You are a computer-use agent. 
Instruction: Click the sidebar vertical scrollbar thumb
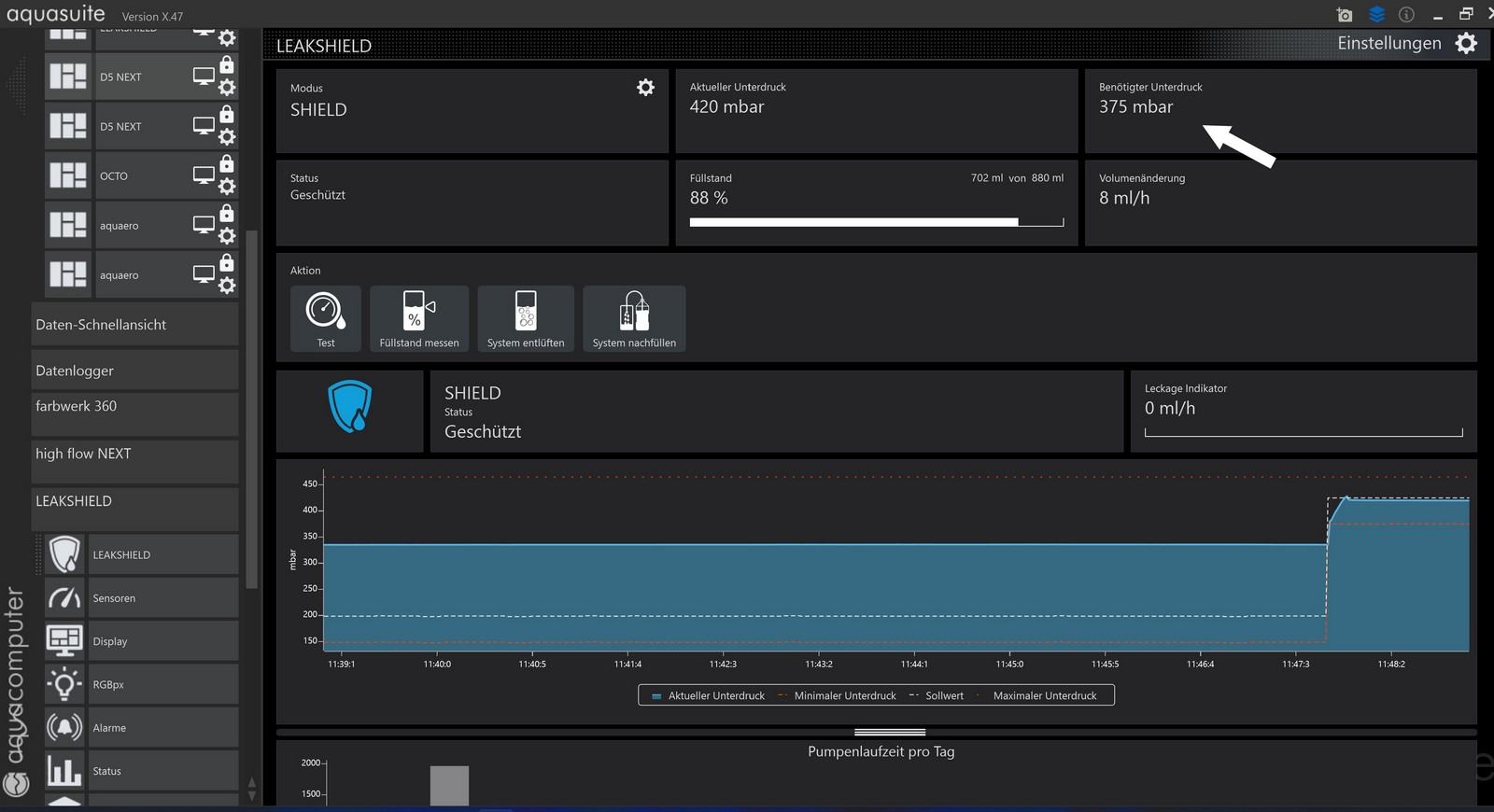251,408
